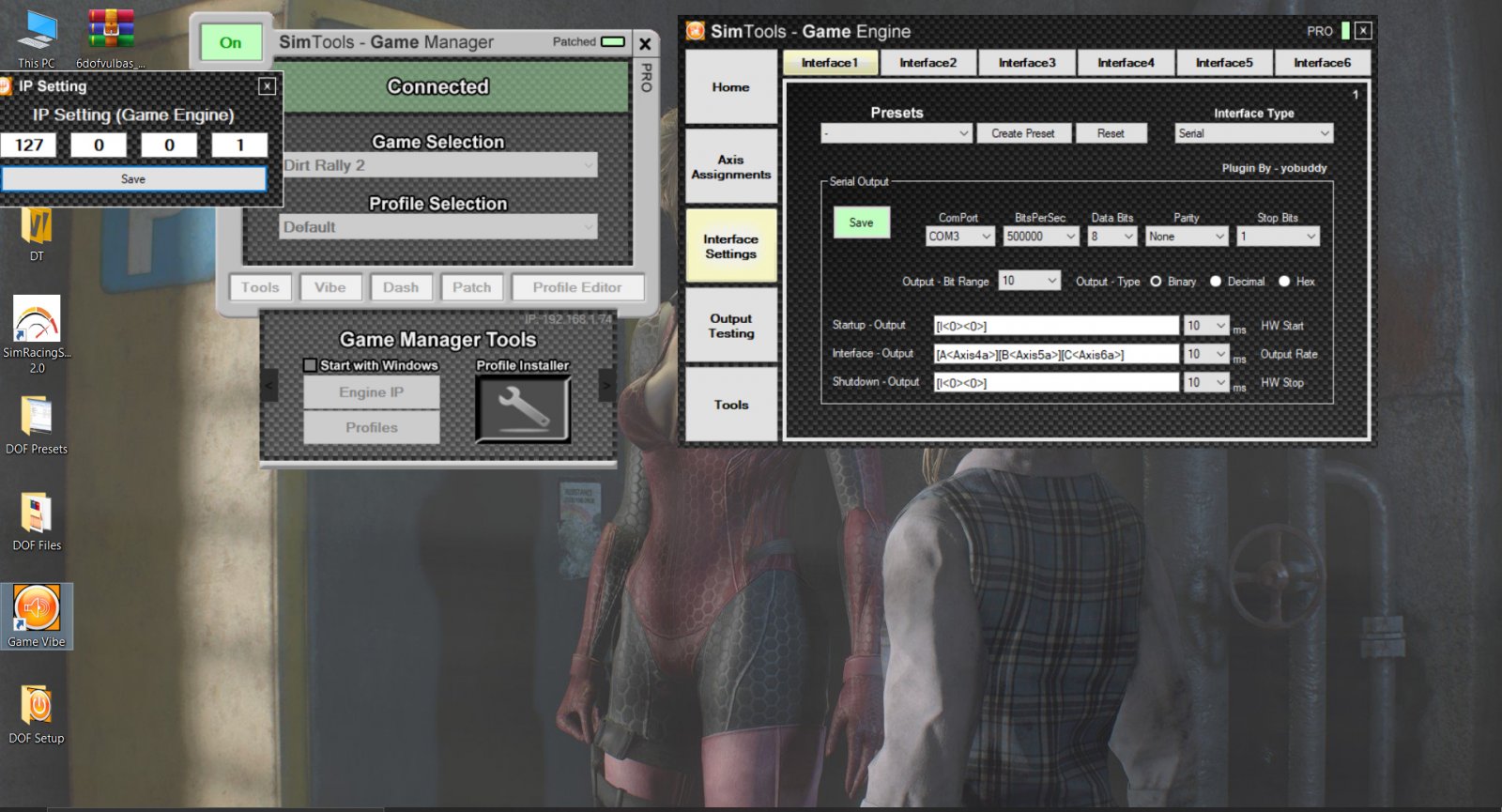Click last IP octet field showing 1
This screenshot has height=812, width=1502.
(239, 145)
